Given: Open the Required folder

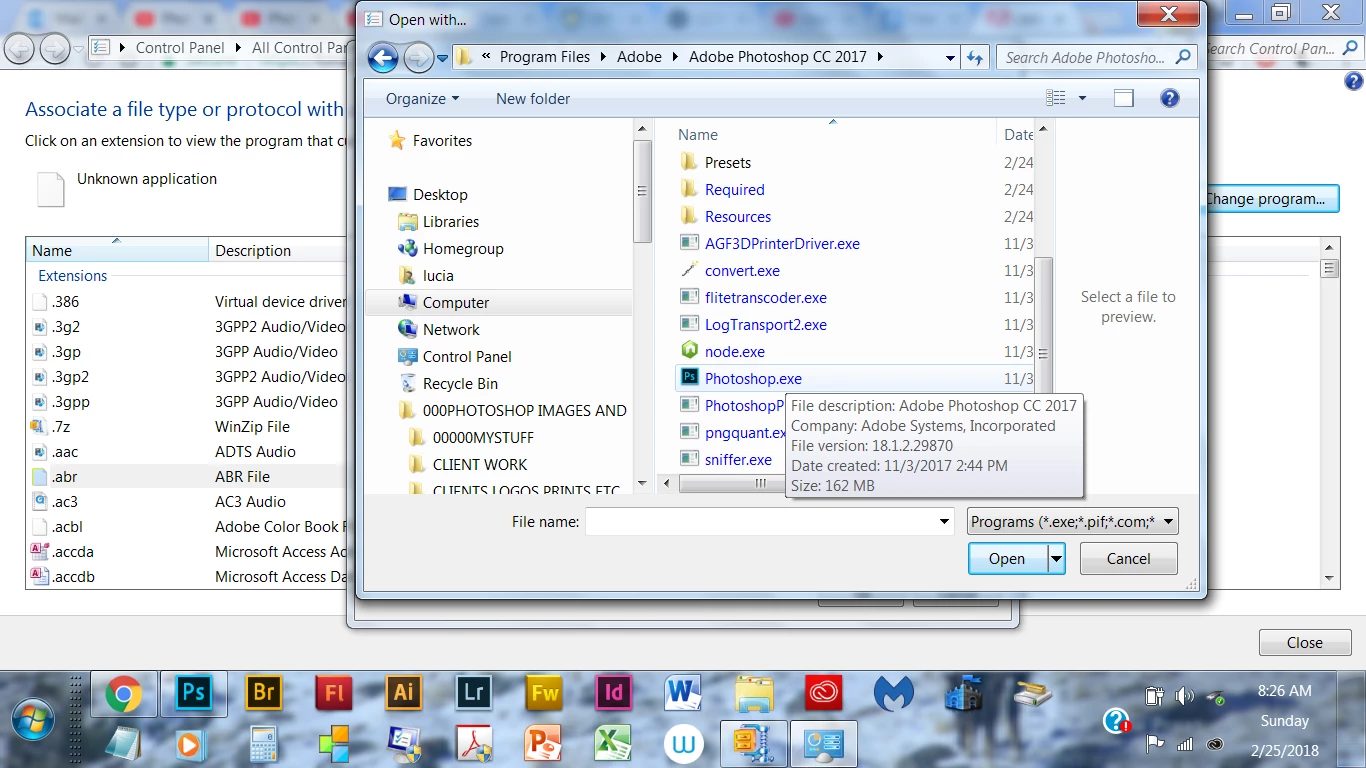Looking at the screenshot, I should pyautogui.click(x=734, y=190).
